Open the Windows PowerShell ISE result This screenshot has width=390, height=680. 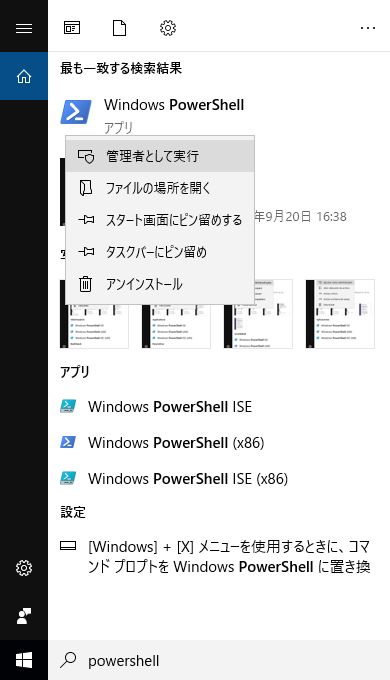(x=219, y=406)
